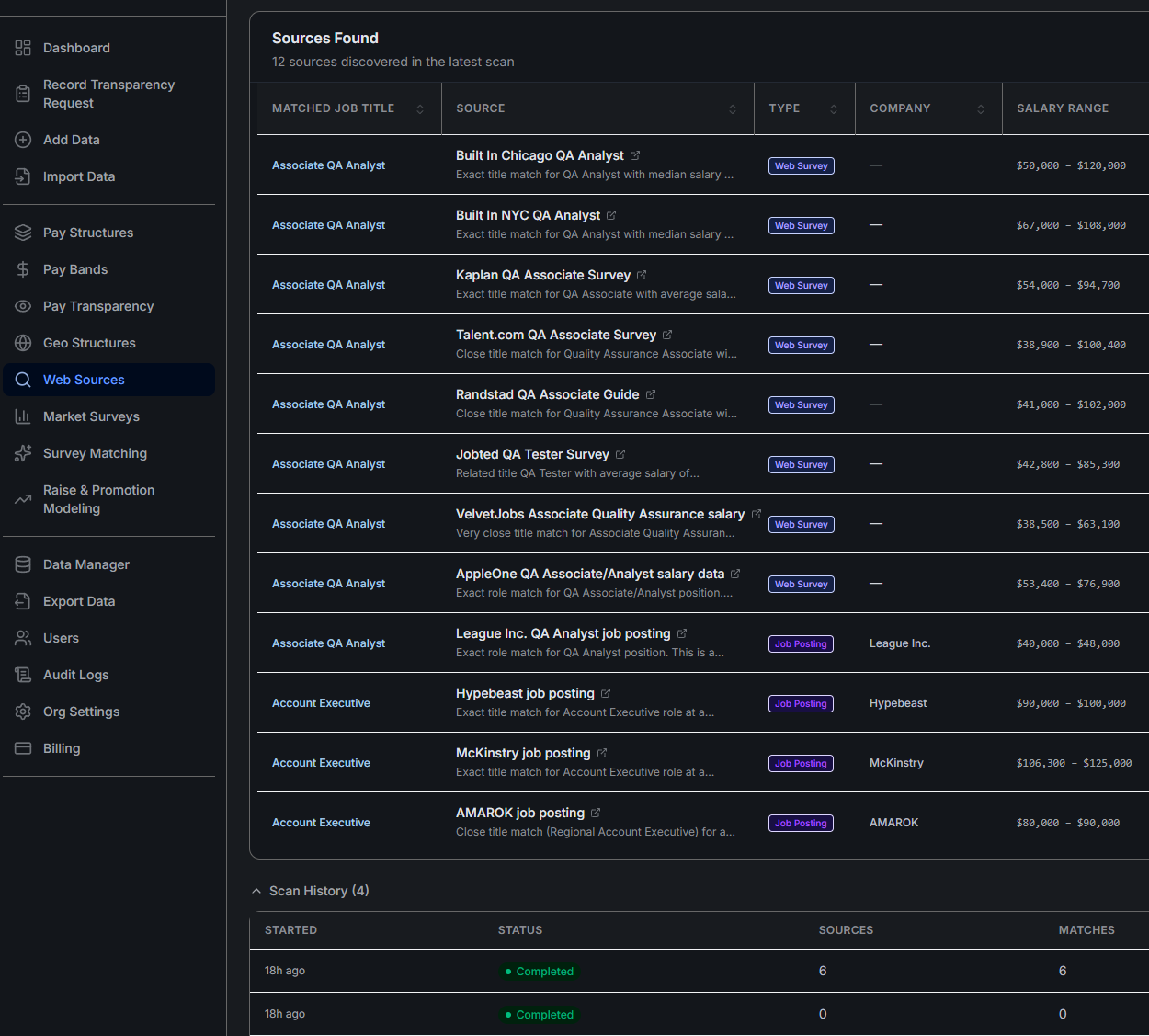Click the green Completed status badge
Image resolution: width=1149 pixels, height=1036 pixels.
[x=540, y=971]
